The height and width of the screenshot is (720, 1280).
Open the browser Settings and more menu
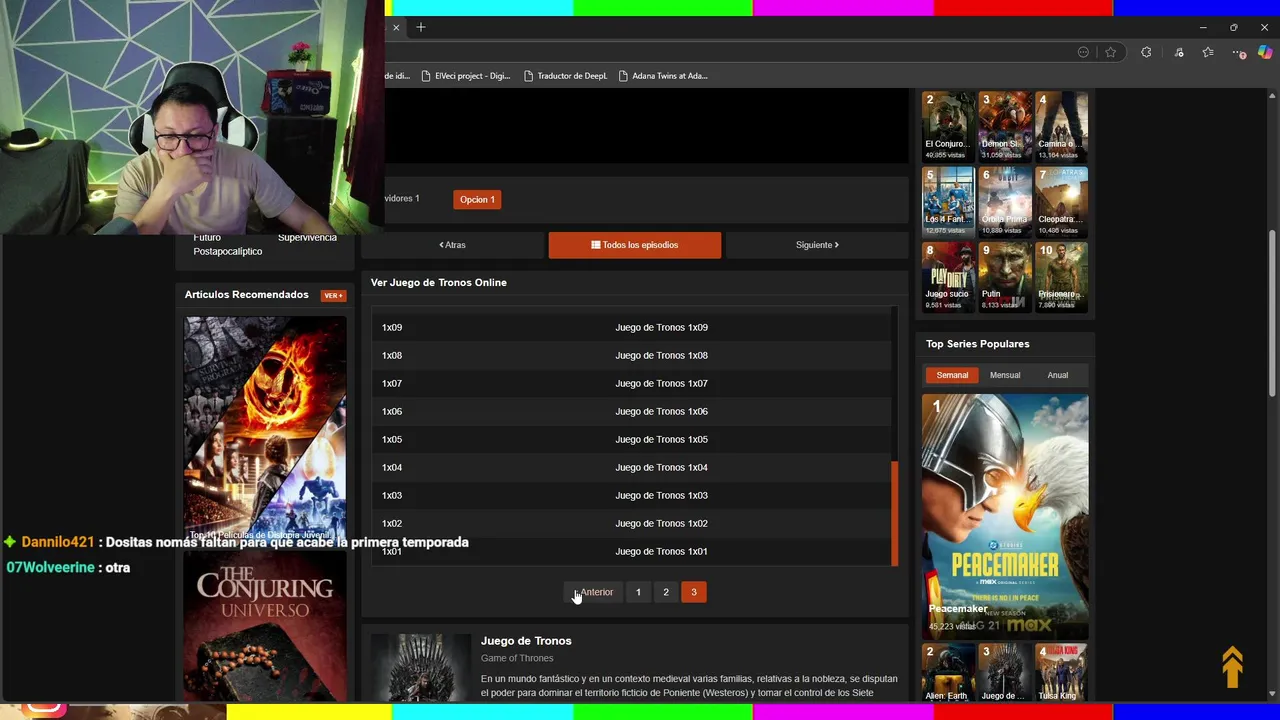(x=1241, y=52)
